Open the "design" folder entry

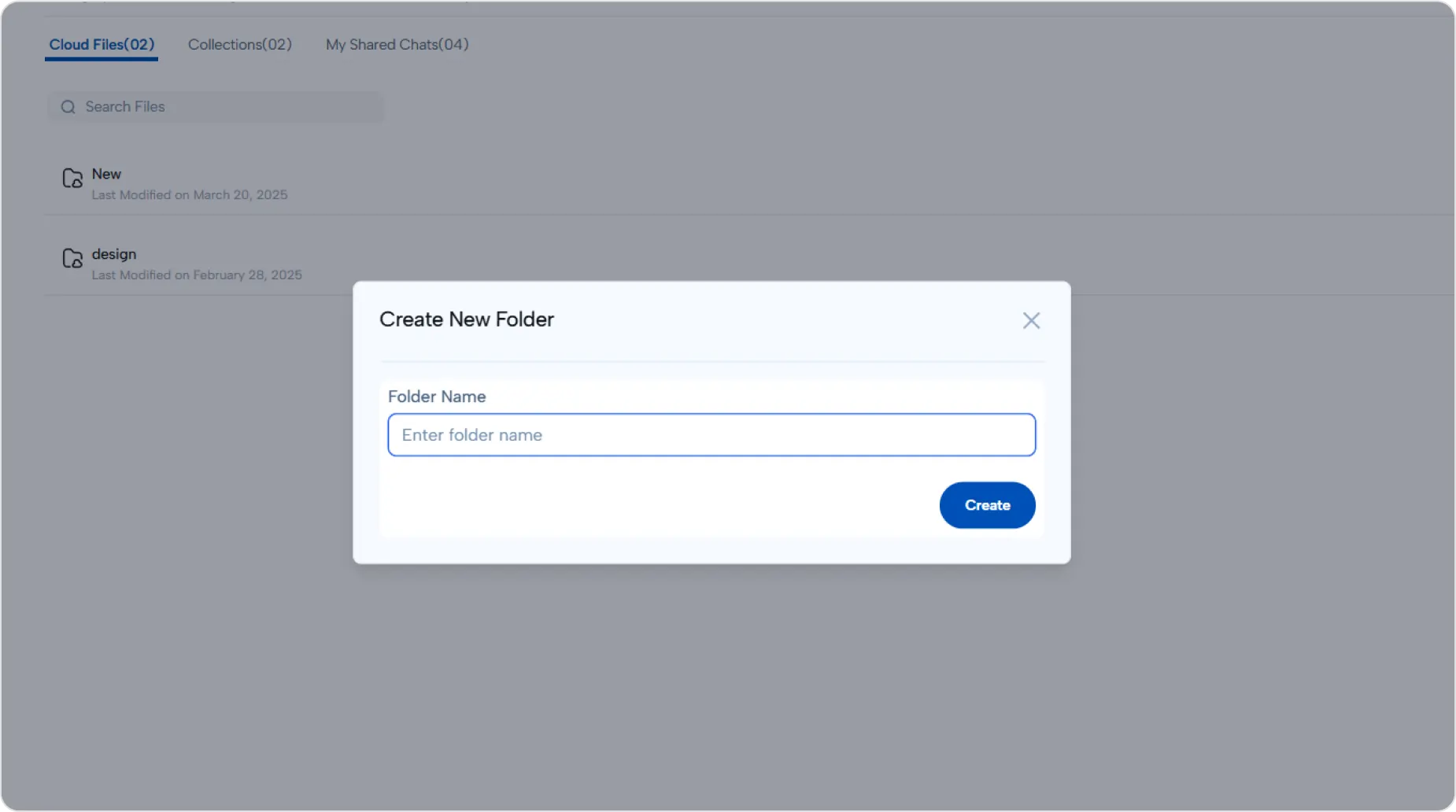click(113, 254)
